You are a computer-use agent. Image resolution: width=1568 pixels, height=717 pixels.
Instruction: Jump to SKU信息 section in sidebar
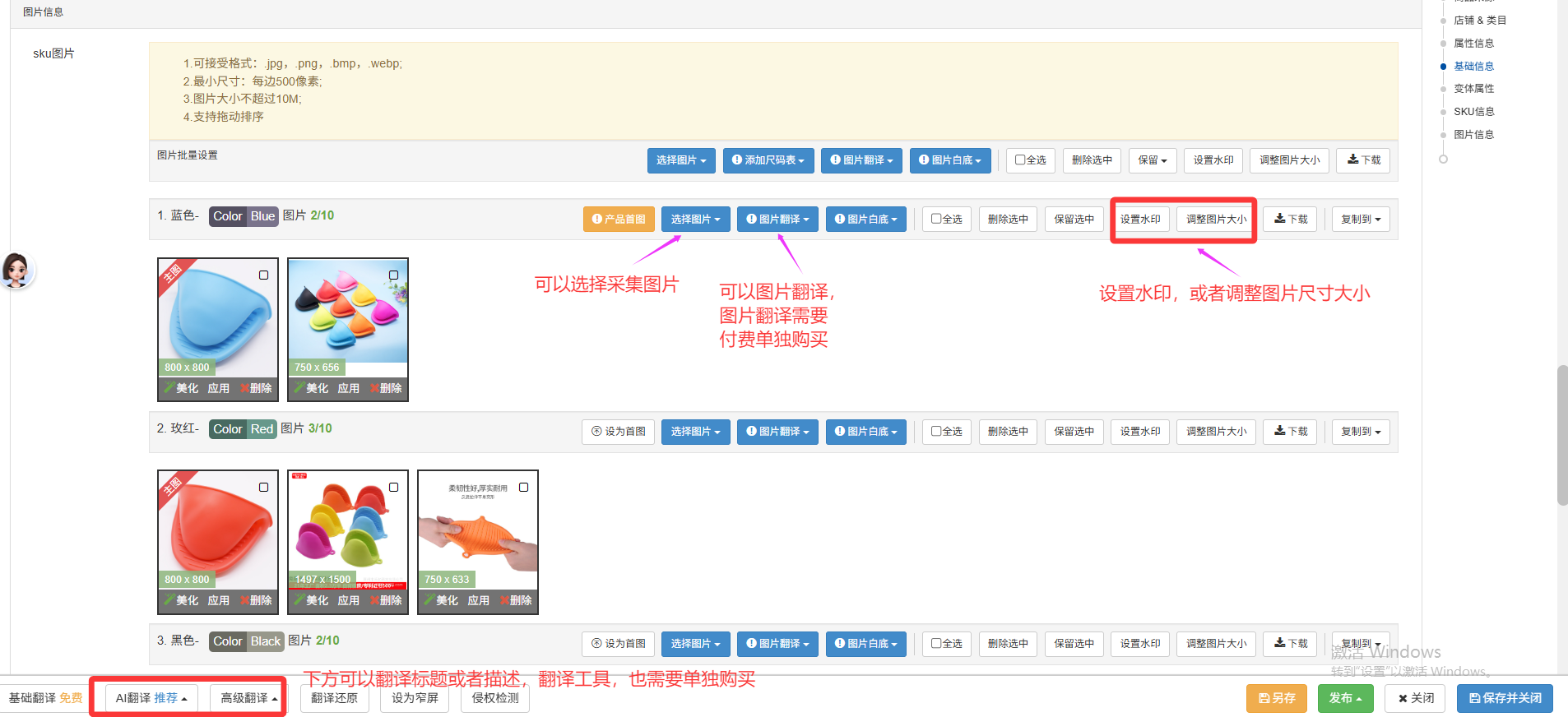1473,112
